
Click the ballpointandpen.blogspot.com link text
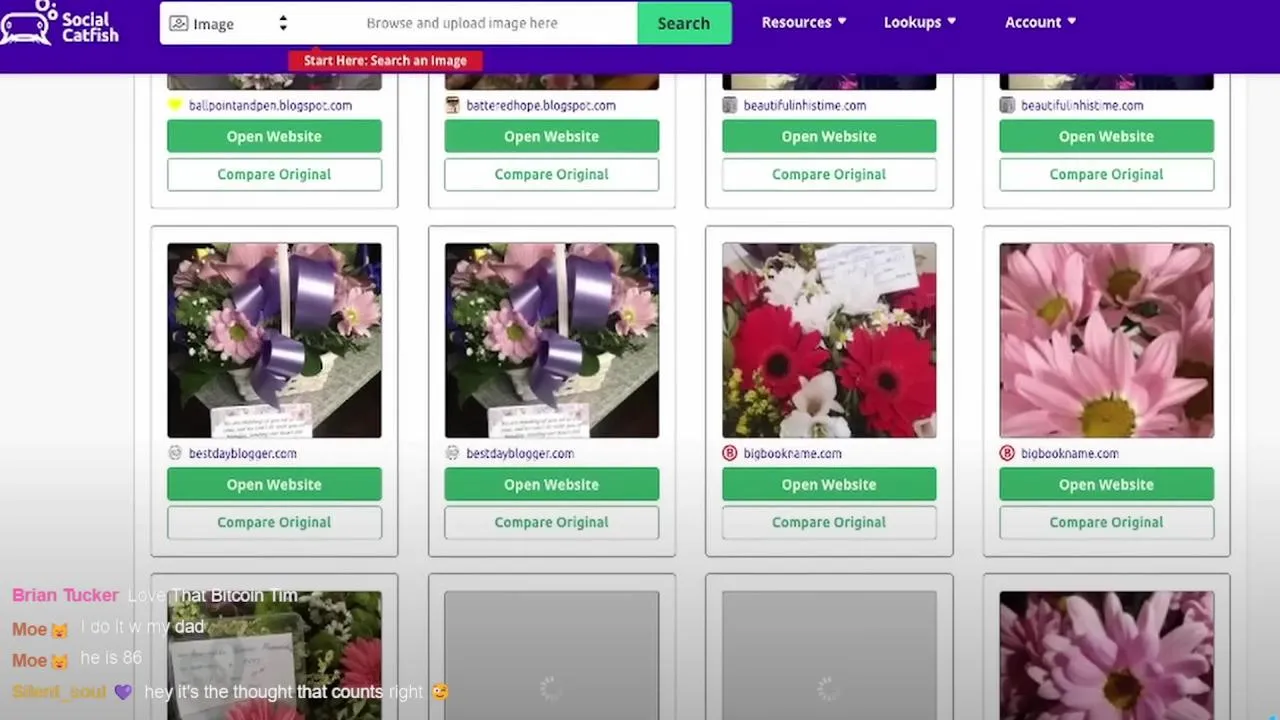270,105
